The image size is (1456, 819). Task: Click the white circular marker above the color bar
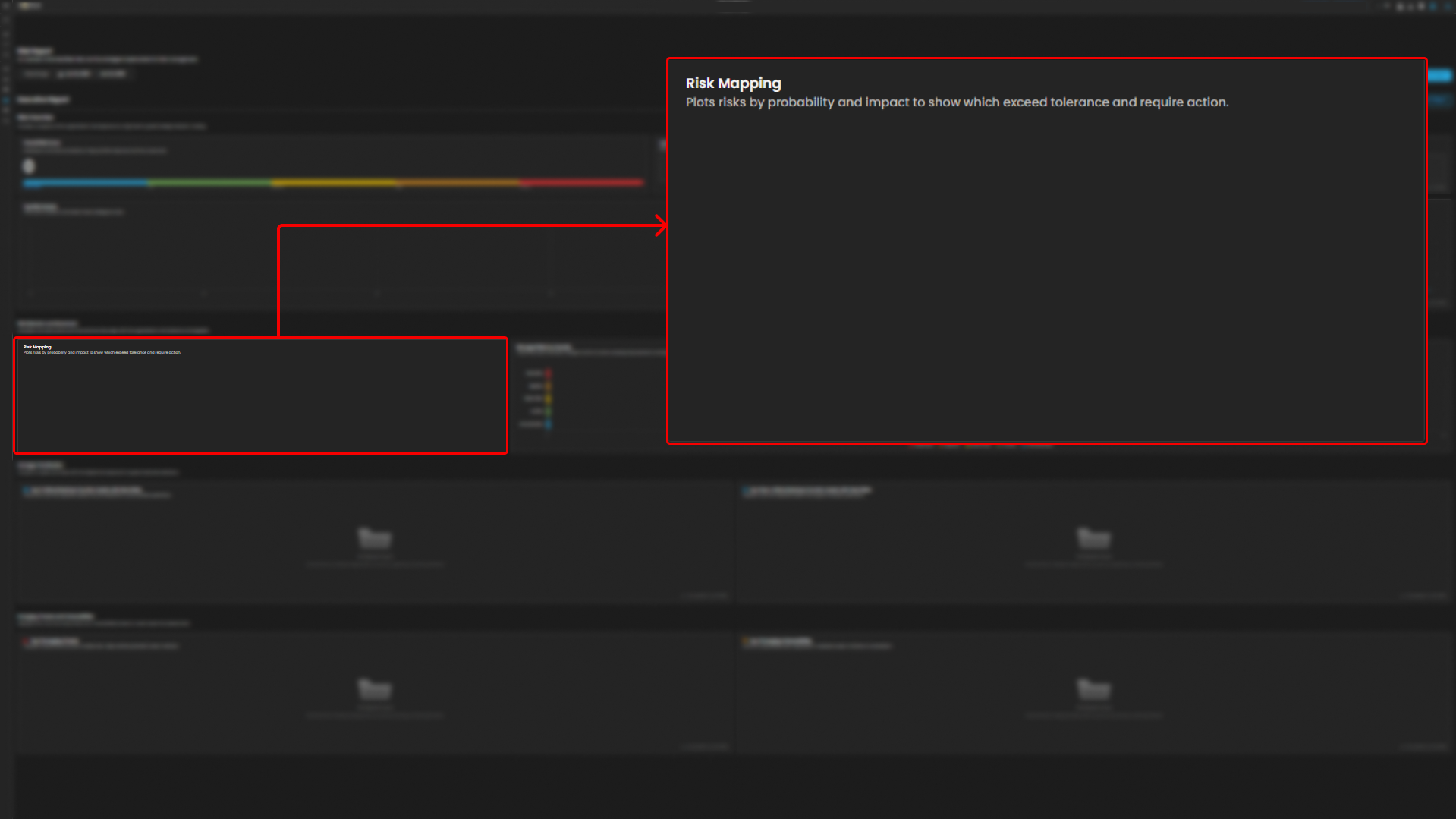coord(29,166)
